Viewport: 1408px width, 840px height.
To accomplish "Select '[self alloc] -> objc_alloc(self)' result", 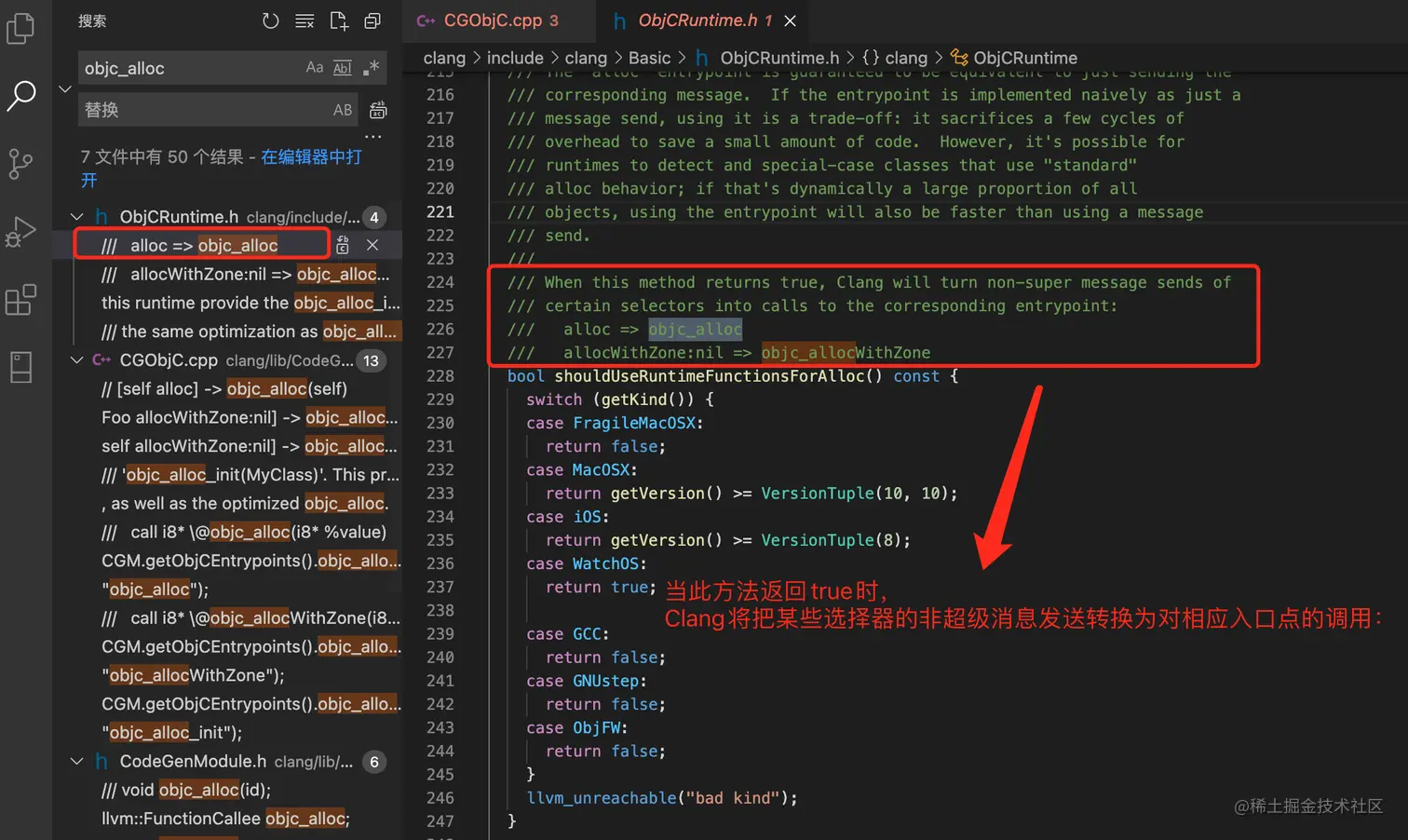I will pyautogui.click(x=224, y=389).
